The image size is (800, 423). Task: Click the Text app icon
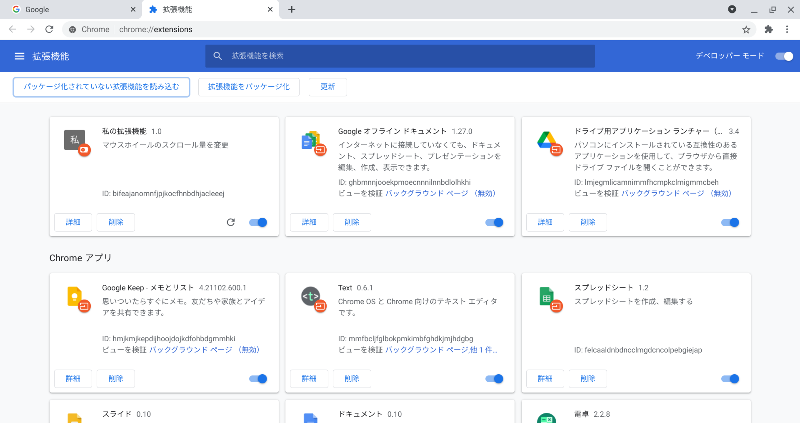(x=313, y=299)
